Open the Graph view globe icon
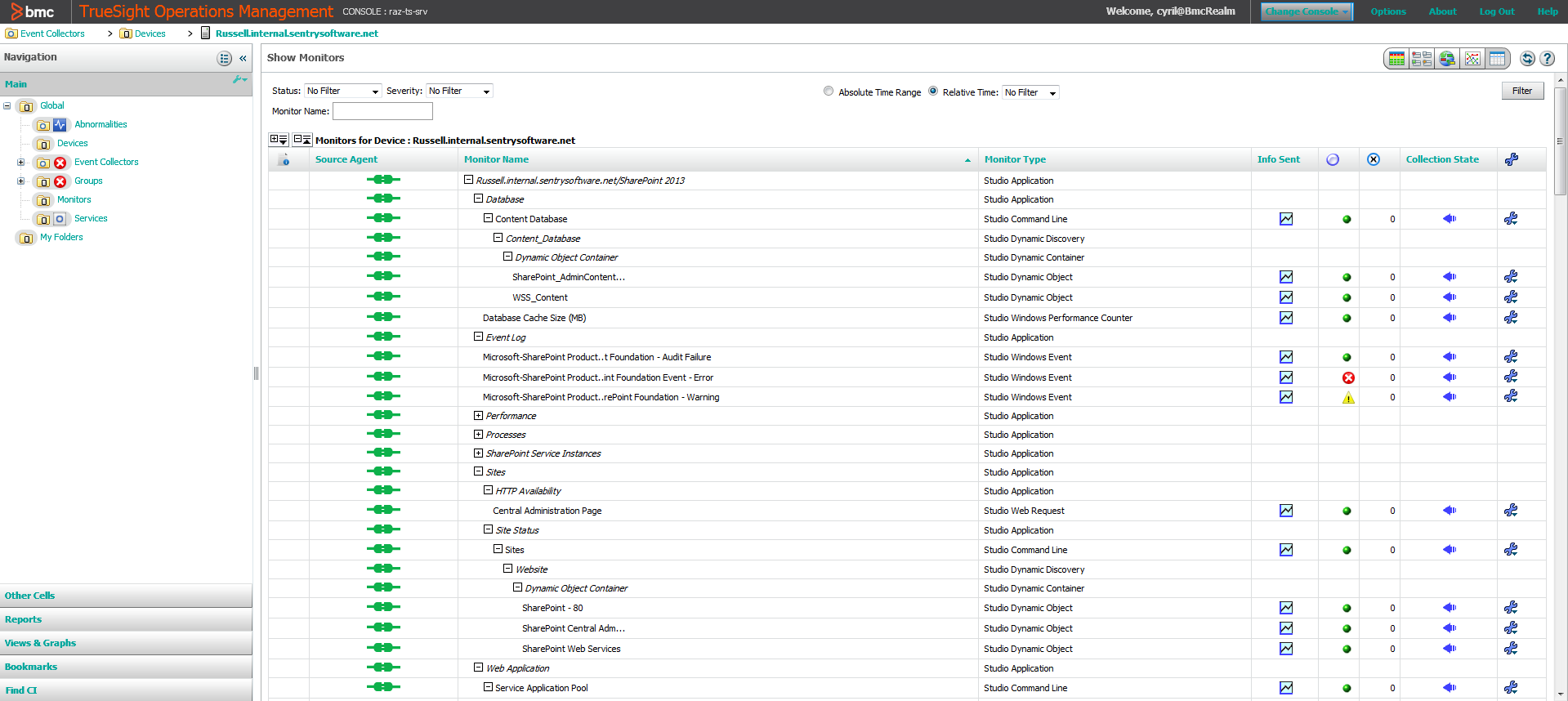 click(x=1447, y=59)
